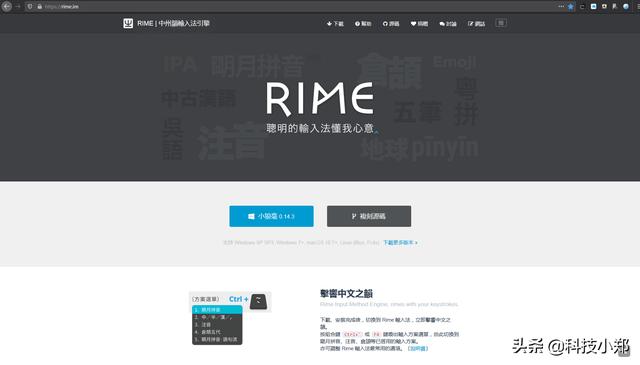Open the 捐贈 donate menu item

pyautogui.click(x=419, y=24)
